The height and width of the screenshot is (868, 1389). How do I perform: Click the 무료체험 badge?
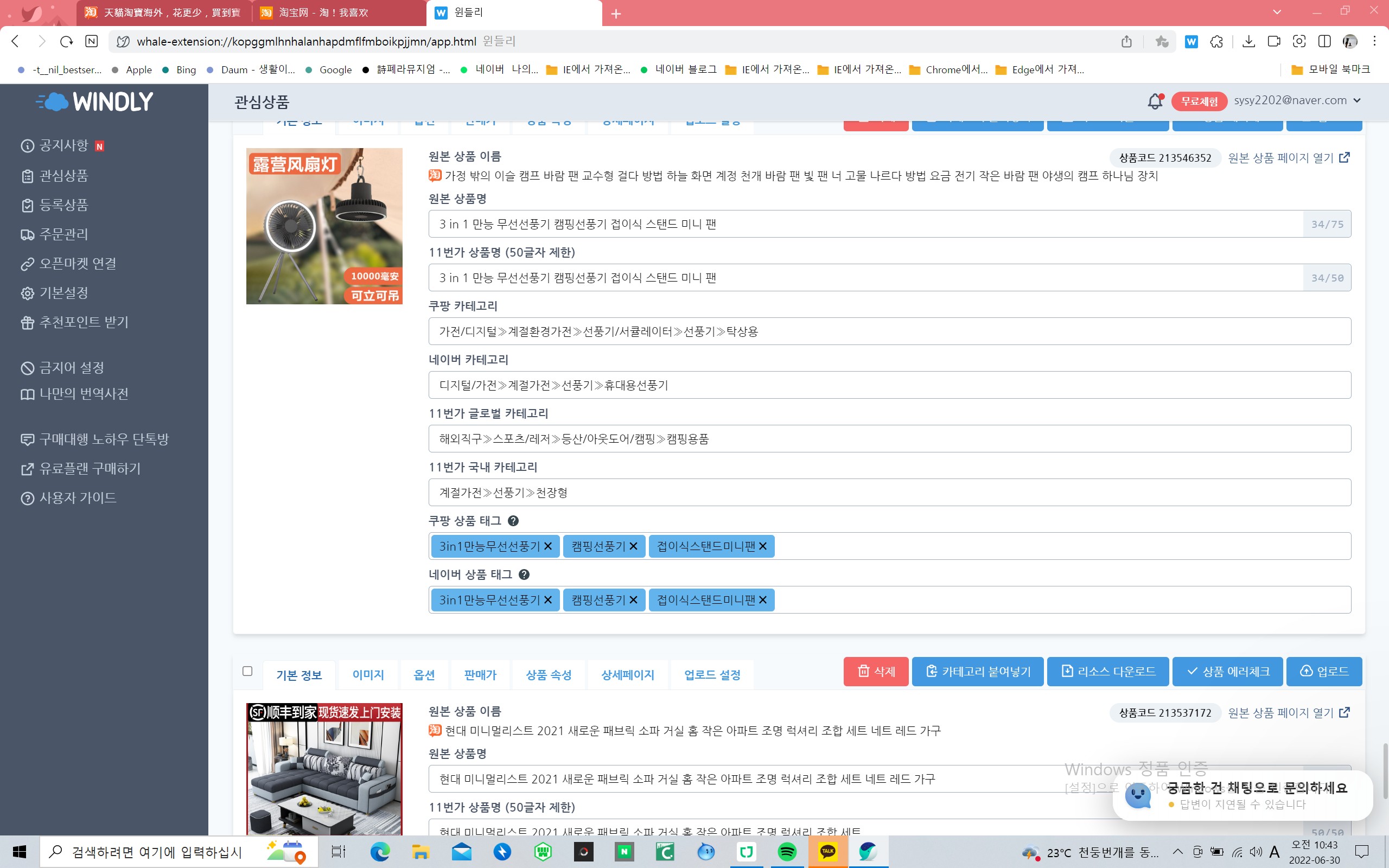point(1199,101)
